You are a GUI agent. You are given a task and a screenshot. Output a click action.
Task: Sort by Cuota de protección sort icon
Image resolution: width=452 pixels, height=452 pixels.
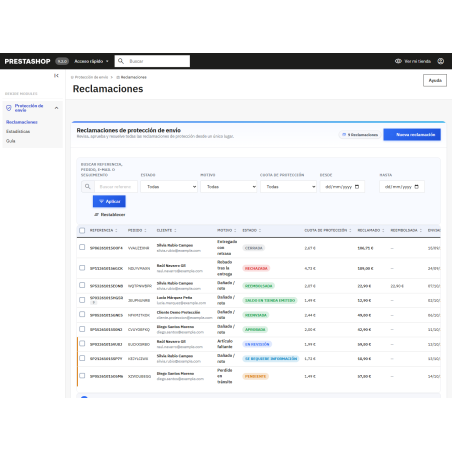tap(350, 230)
